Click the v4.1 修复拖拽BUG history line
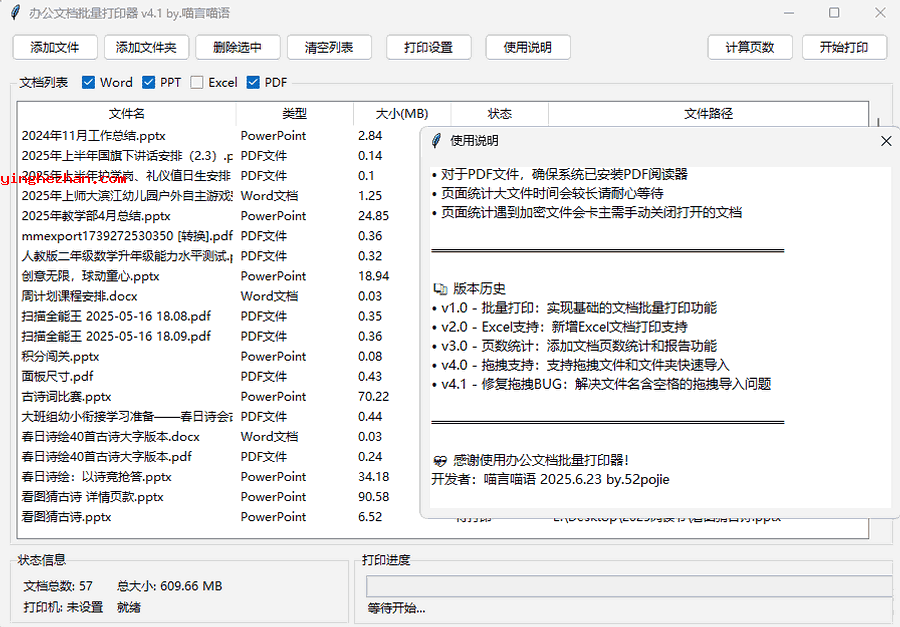Viewport: 900px width, 627px height. 602,384
